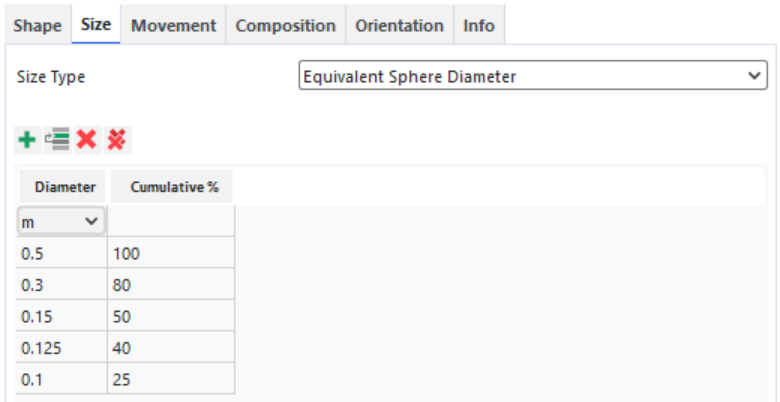
Task: Open the Composition tab
Action: tap(285, 26)
